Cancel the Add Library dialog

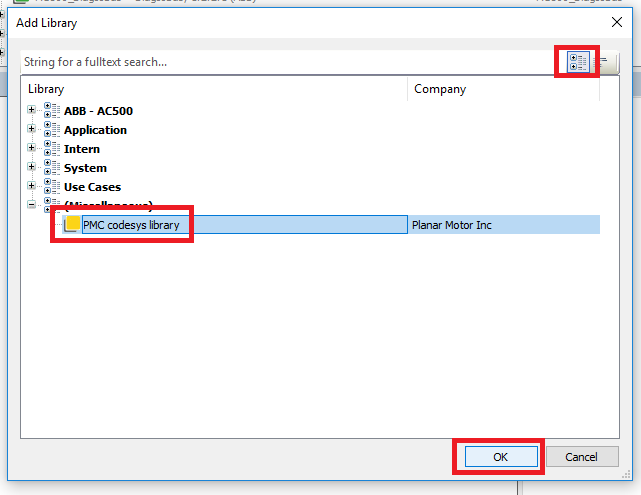pyautogui.click(x=581, y=457)
